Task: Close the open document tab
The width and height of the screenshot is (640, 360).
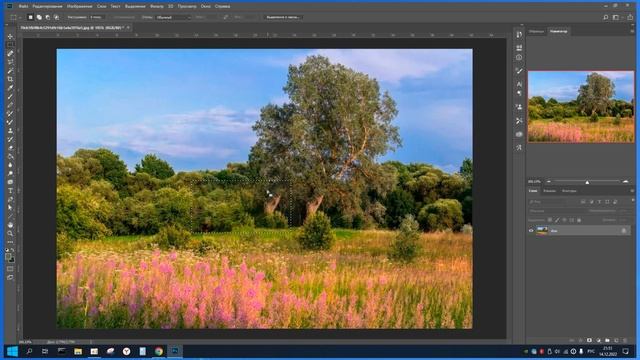Action: point(128,28)
